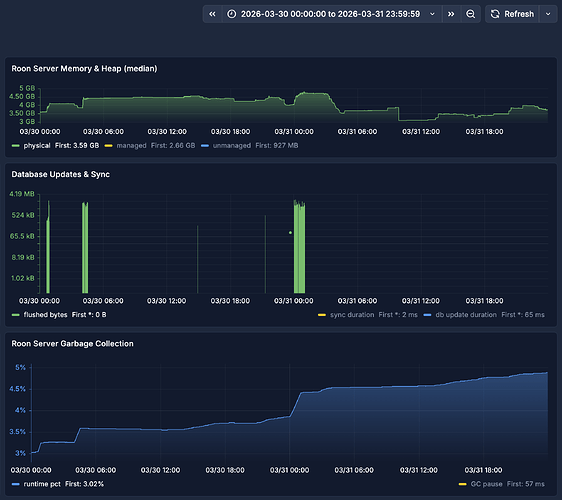This screenshot has height=500, width=562.
Task: Click 03/31 12:00 axis label in Memory & Heap
Action: pyautogui.click(x=421, y=132)
